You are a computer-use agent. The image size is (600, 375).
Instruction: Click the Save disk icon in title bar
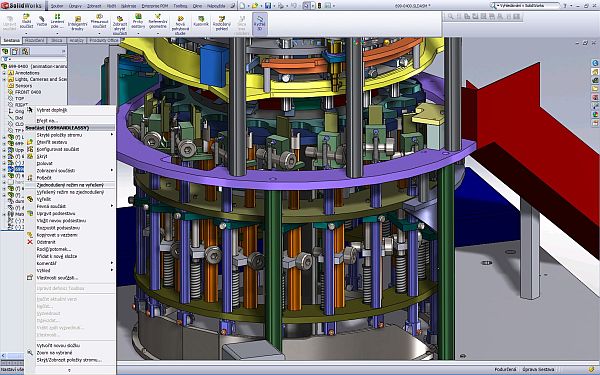(268, 5)
